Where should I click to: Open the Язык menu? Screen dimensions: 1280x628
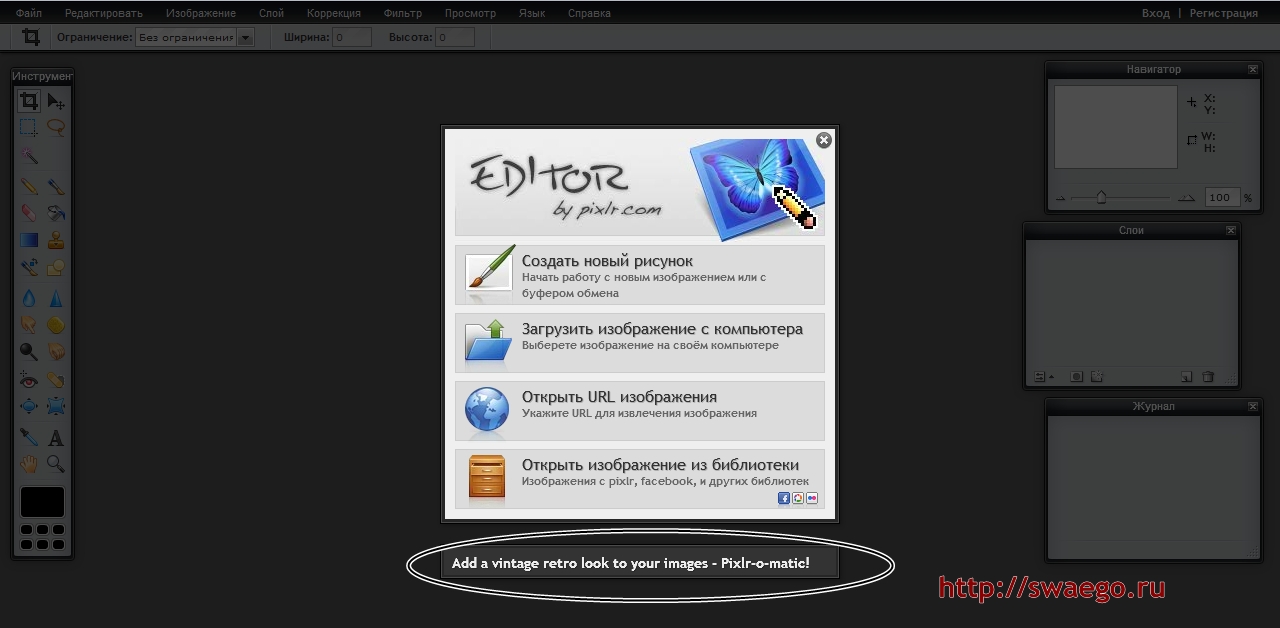pyautogui.click(x=532, y=13)
